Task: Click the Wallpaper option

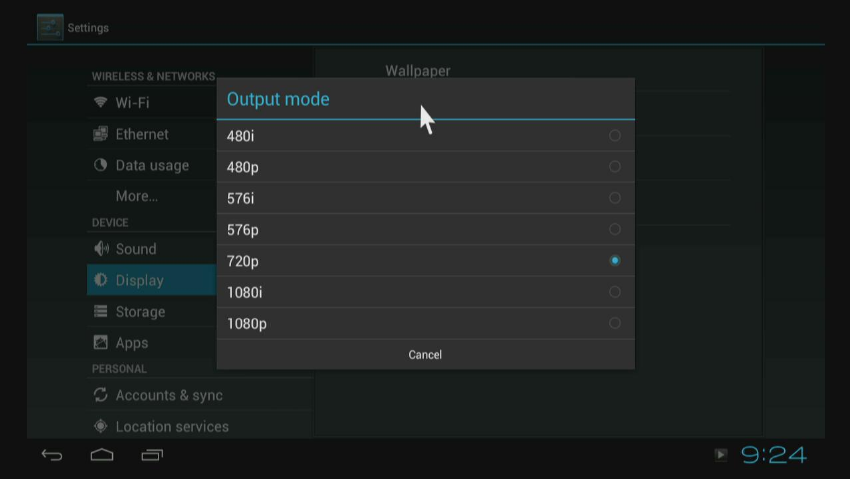Action: (x=417, y=70)
